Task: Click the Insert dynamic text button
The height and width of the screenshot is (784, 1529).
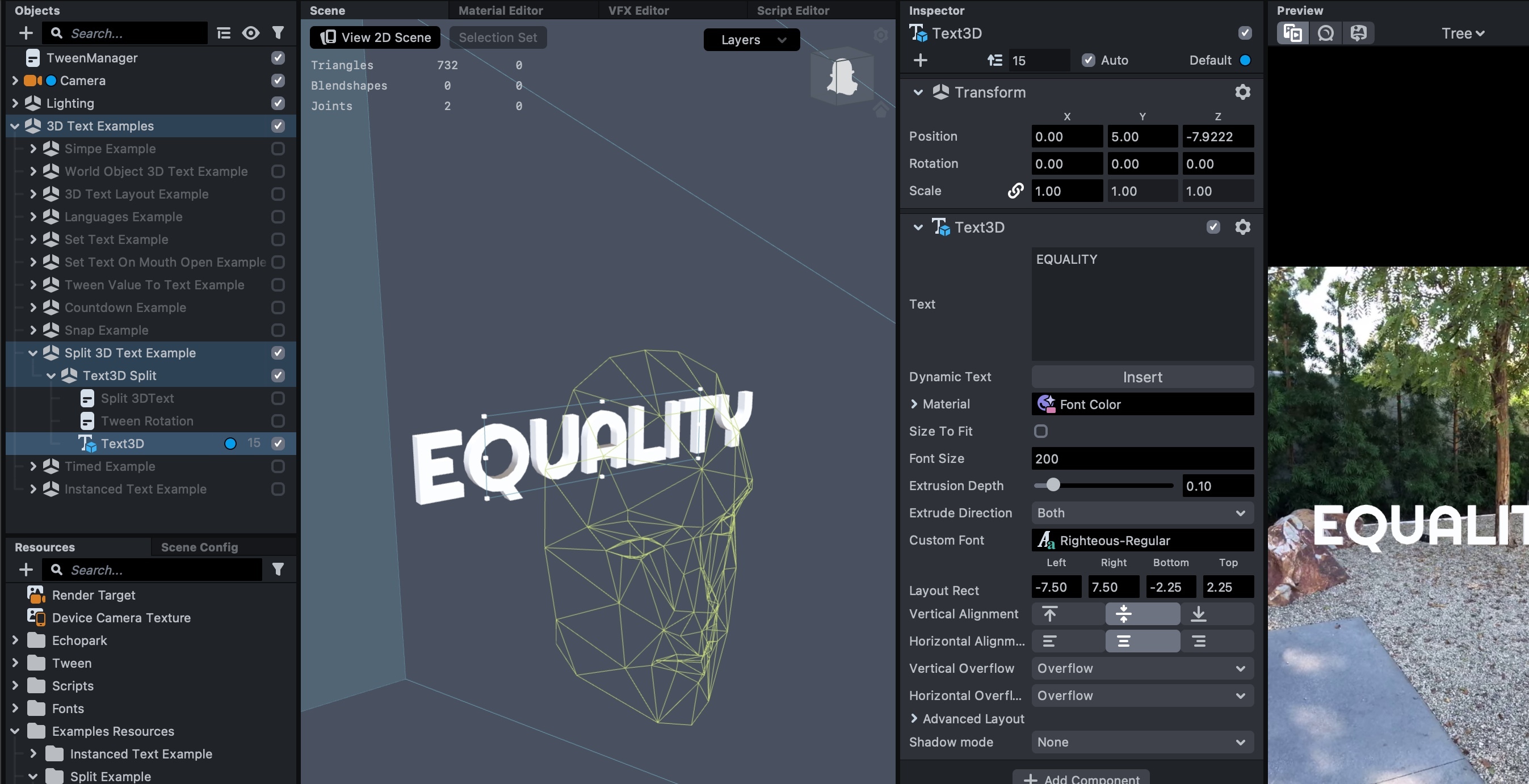Action: (x=1143, y=377)
